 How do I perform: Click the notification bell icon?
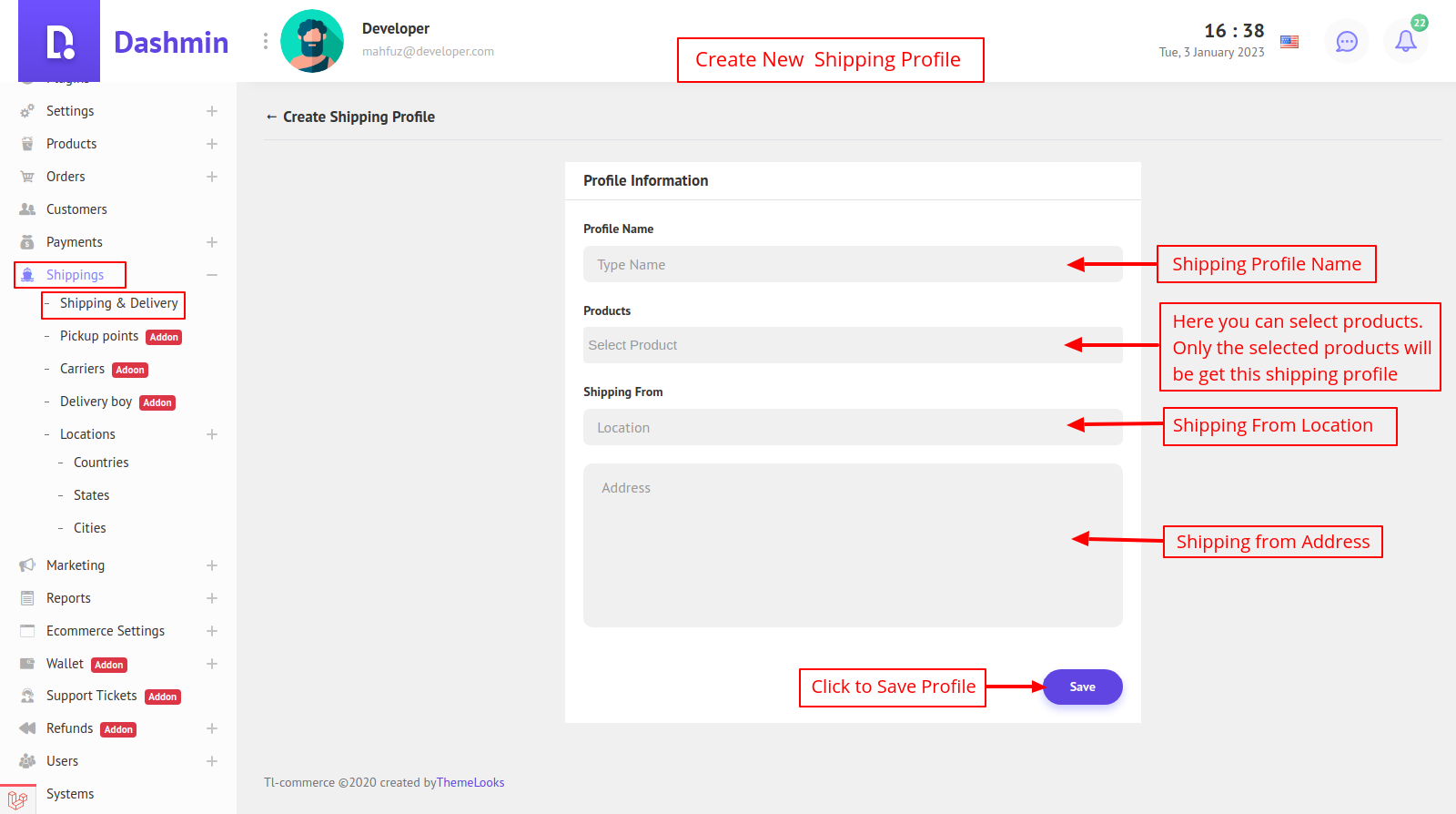[1405, 41]
